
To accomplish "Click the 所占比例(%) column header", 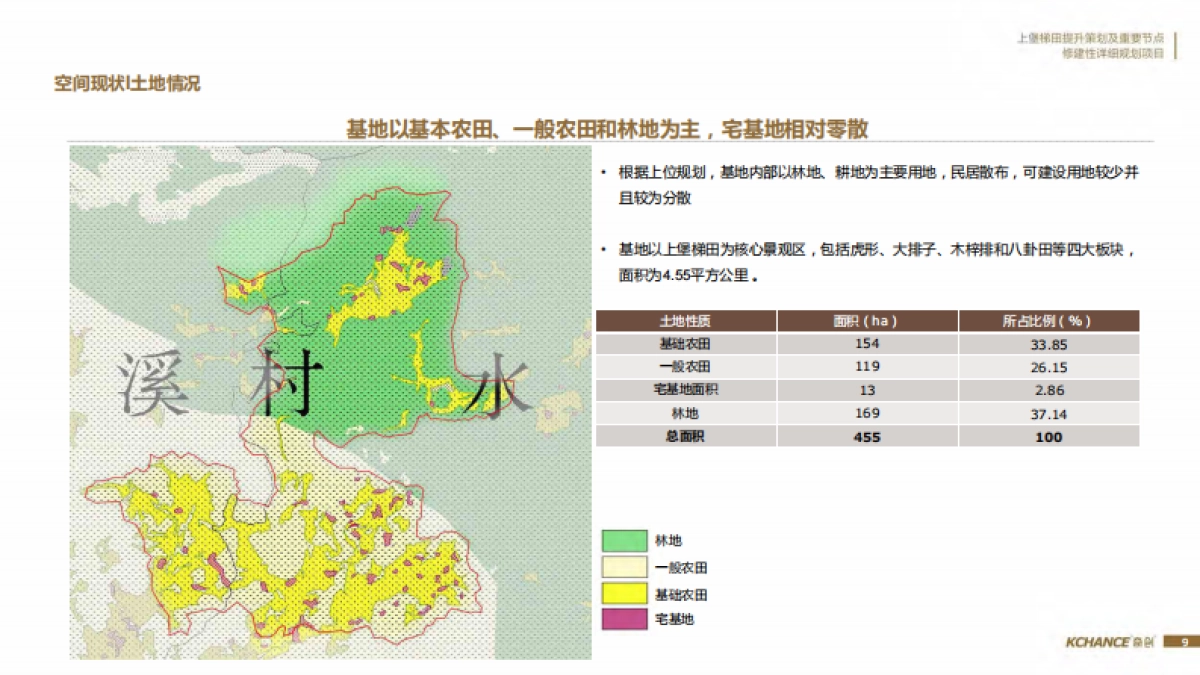I will (1048, 321).
